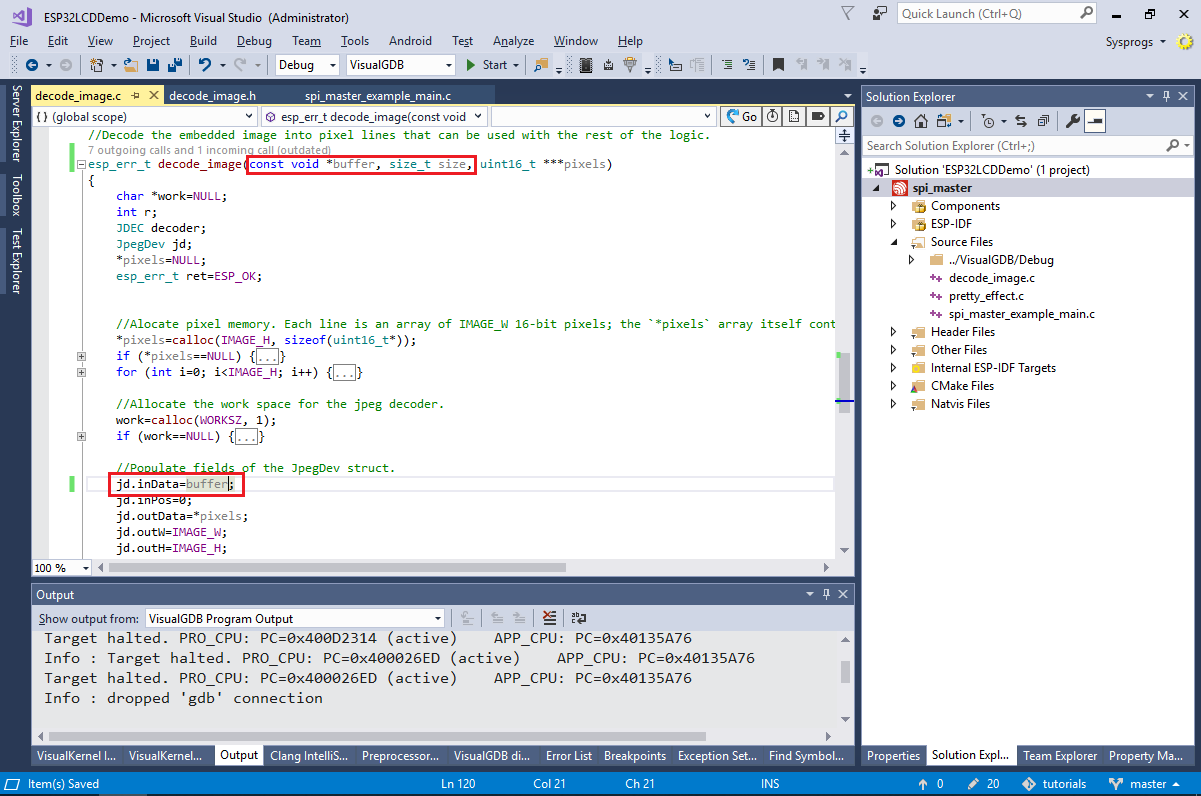Open the Toolbox side tab
This screenshot has width=1201, height=796.
click(15, 196)
